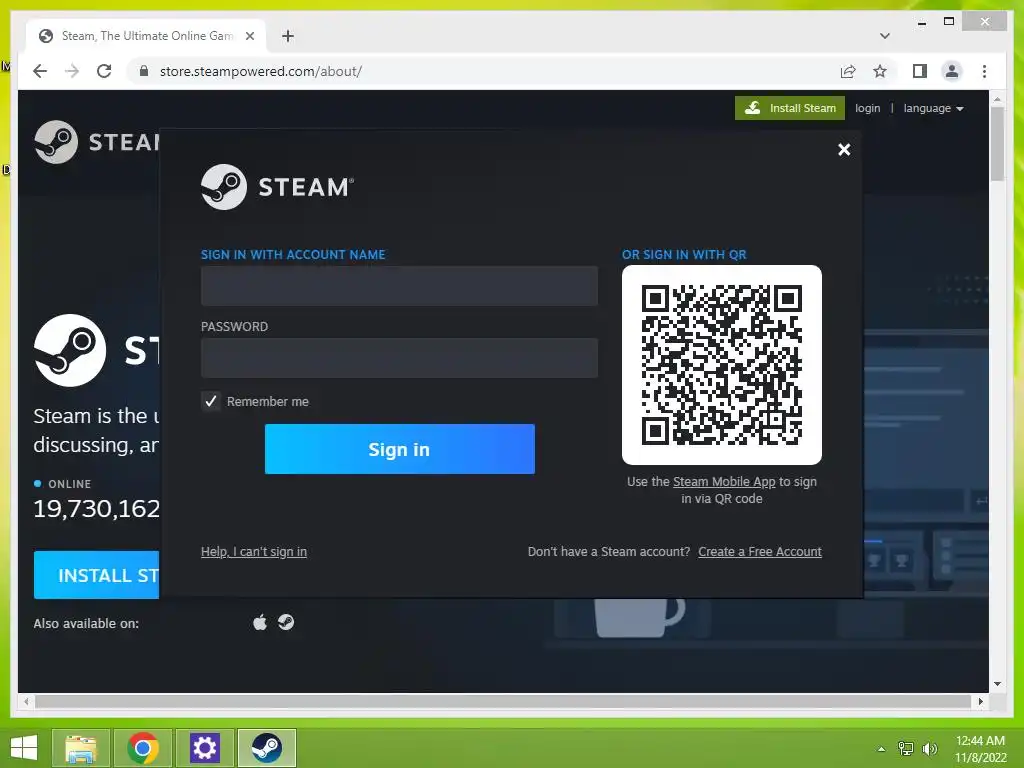Click the vertical scrollbar thumb
Screen dimensions: 1024x768
coord(997,144)
